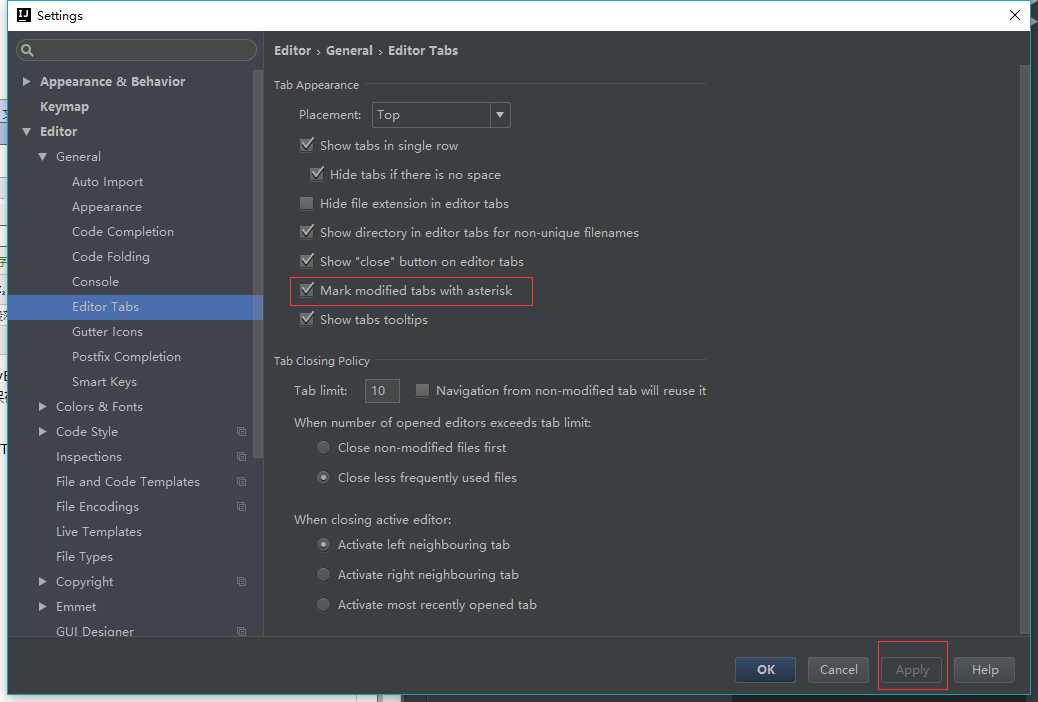1038x702 pixels.
Task: Select Editor Tabs in tree
Action: tap(135, 307)
